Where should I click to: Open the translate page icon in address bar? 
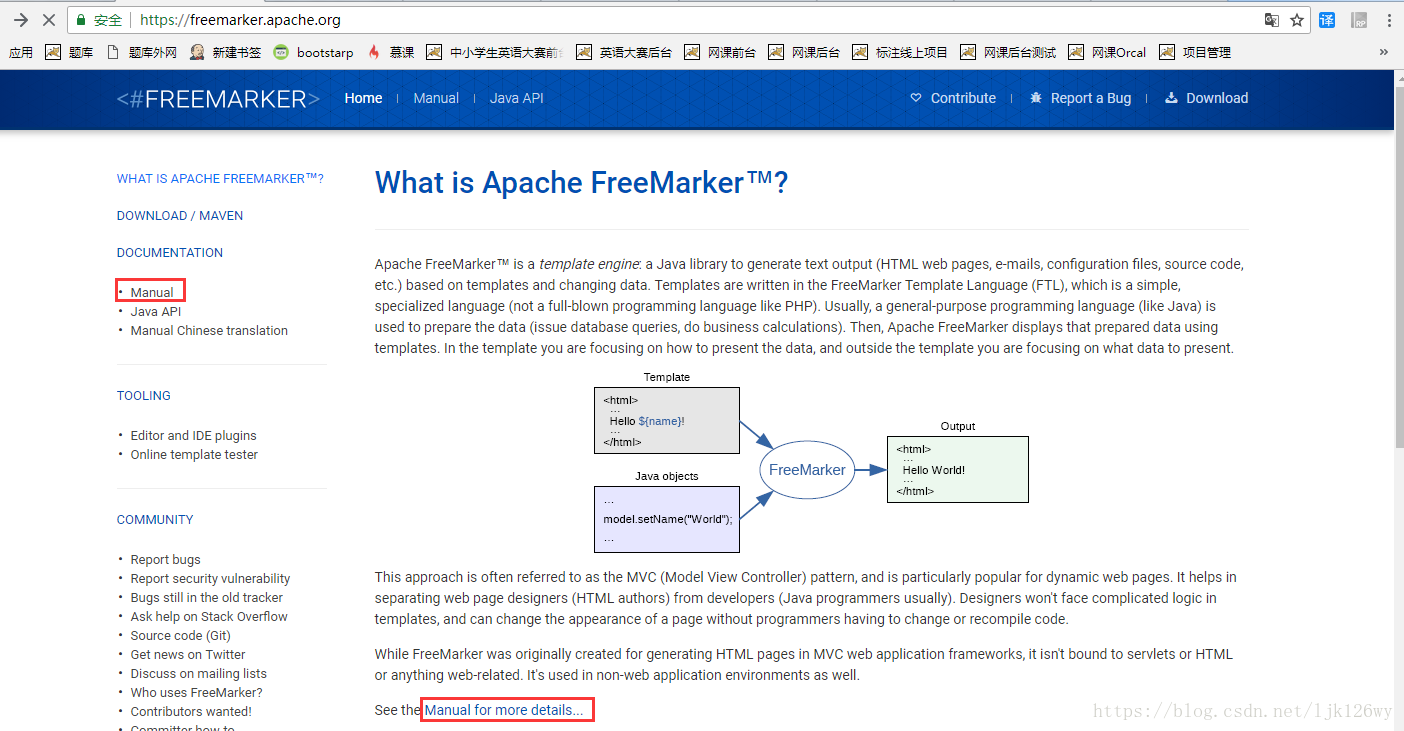[1271, 20]
